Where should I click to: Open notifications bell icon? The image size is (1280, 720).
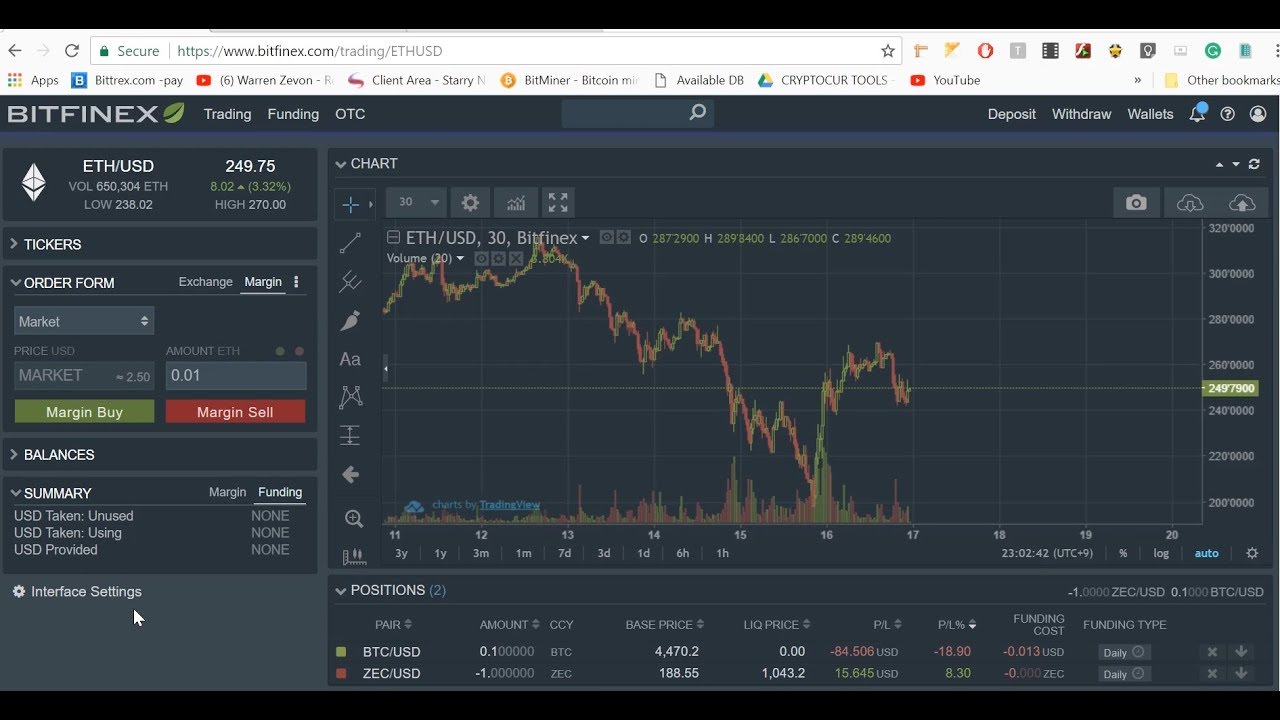pos(1197,113)
